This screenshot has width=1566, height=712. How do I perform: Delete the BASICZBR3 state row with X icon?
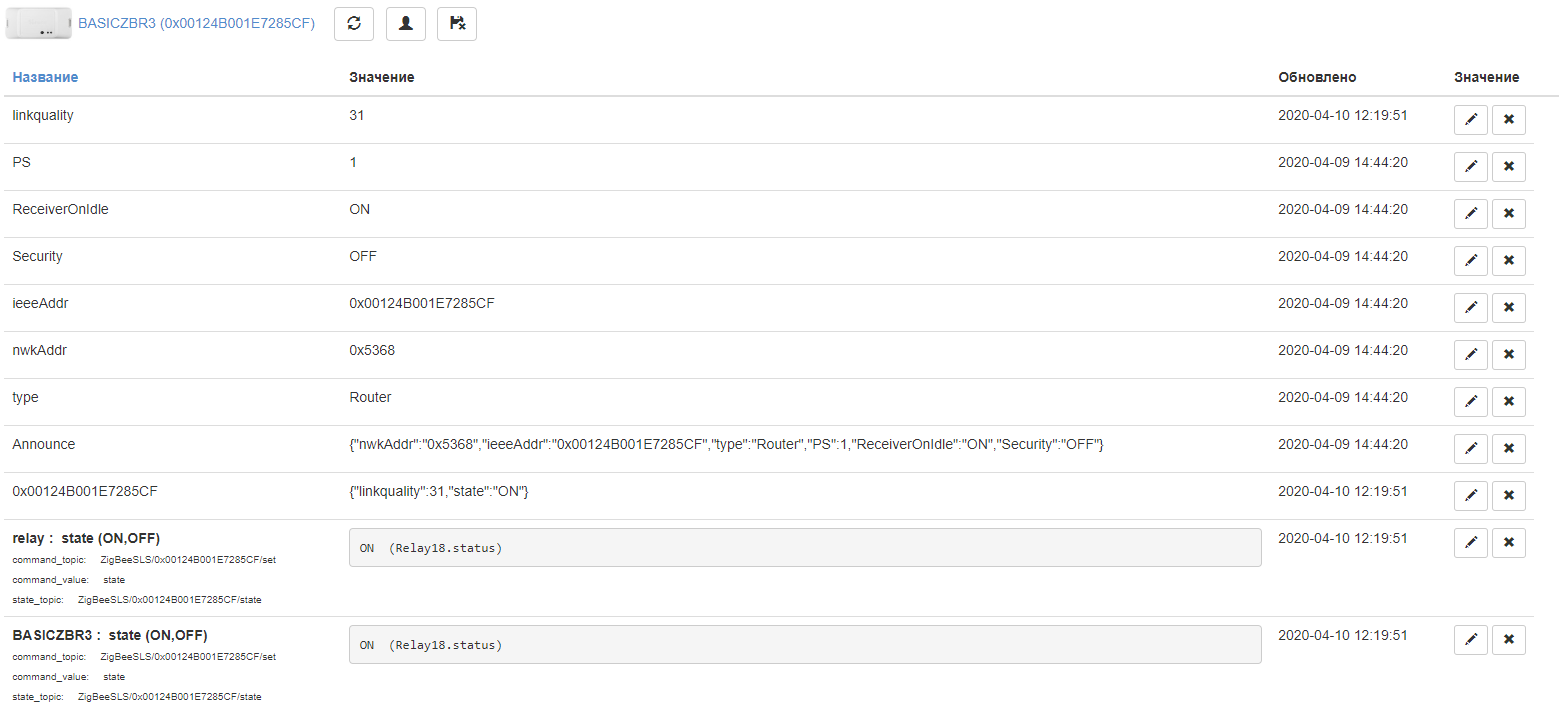pos(1508,640)
